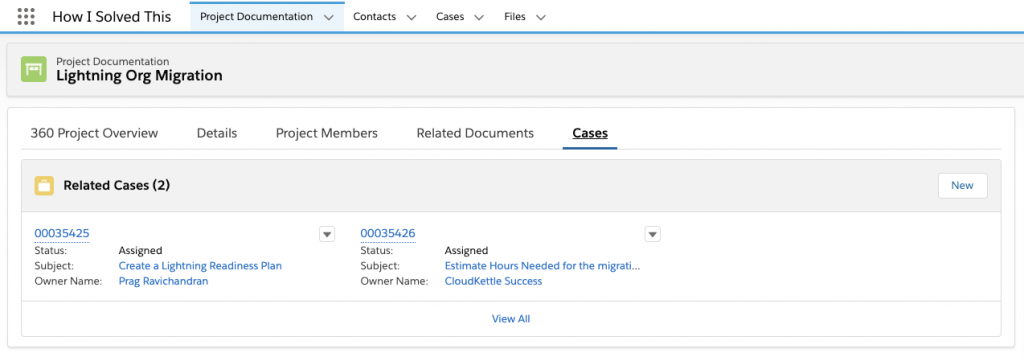Click the yellow Related Cases briefcase icon
Screen dimensions: 1024x361
[x=44, y=186]
